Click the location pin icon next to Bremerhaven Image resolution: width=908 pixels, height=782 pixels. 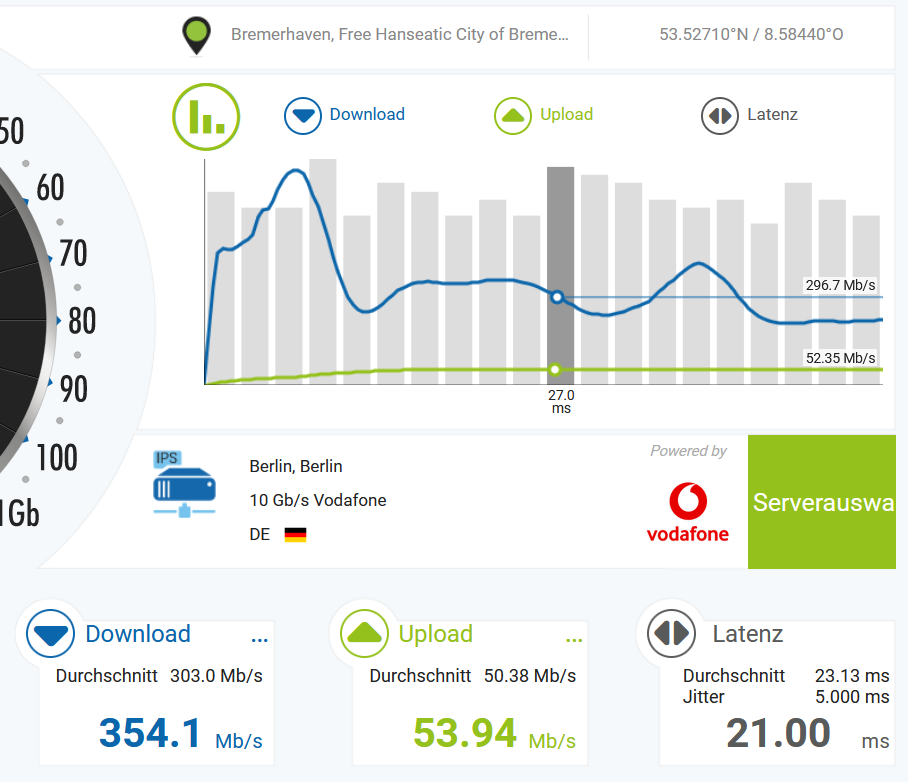click(196, 34)
